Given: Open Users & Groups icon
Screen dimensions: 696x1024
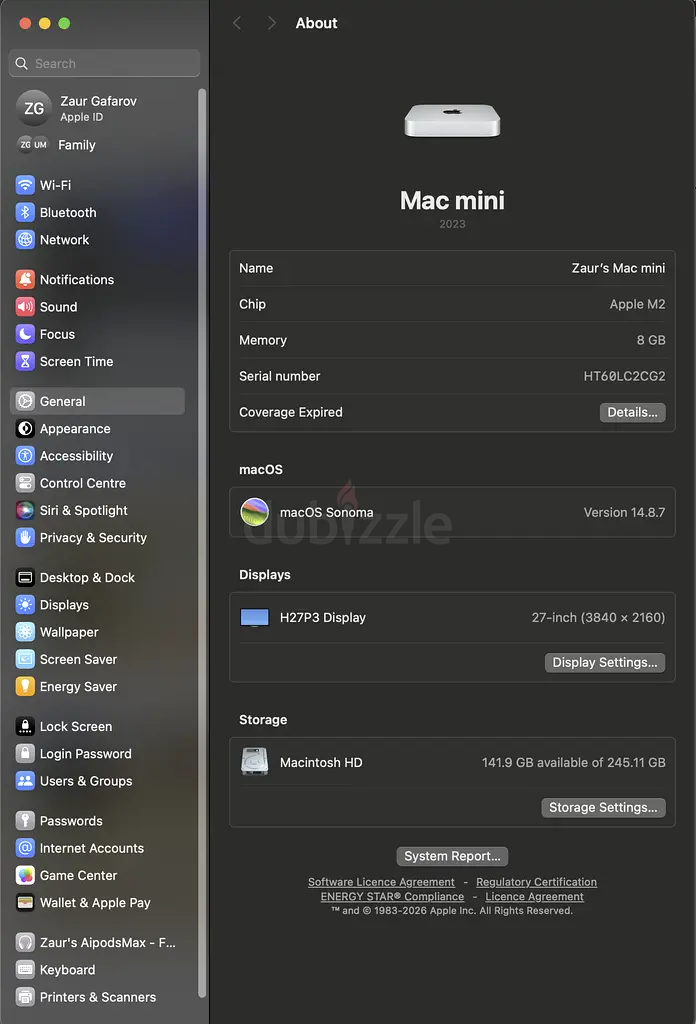Looking at the screenshot, I should pos(25,781).
